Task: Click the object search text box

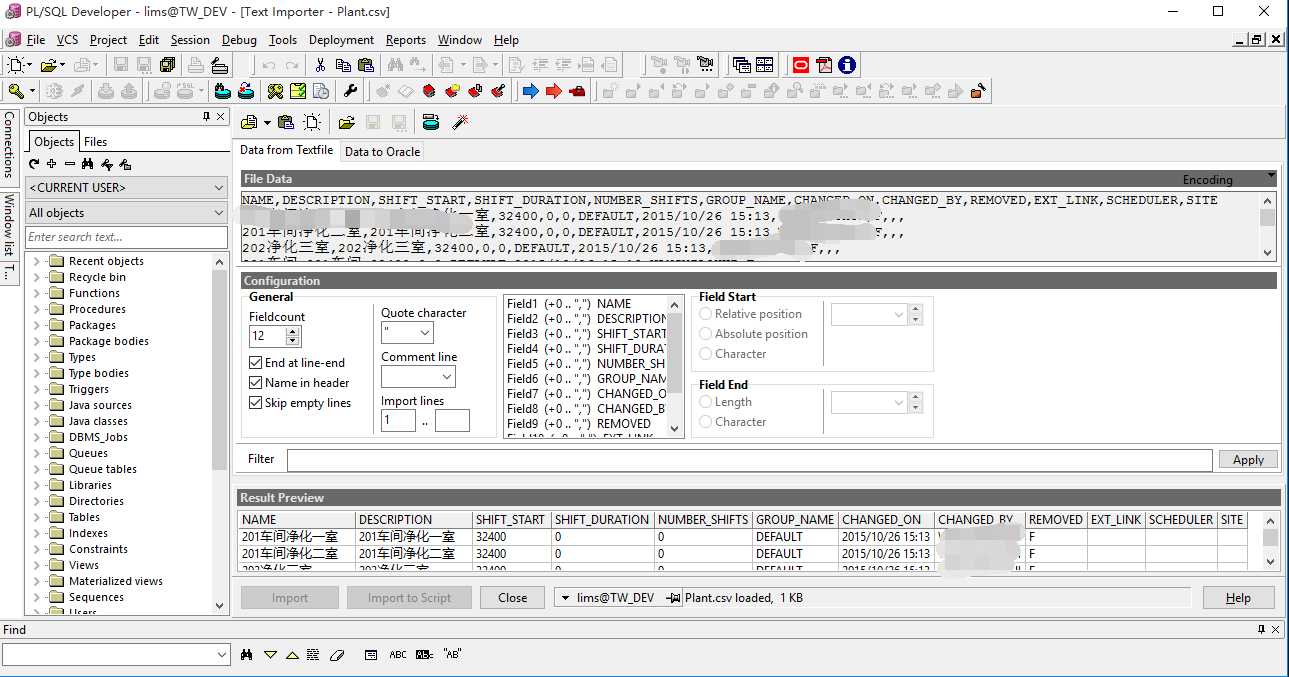Action: coord(126,237)
